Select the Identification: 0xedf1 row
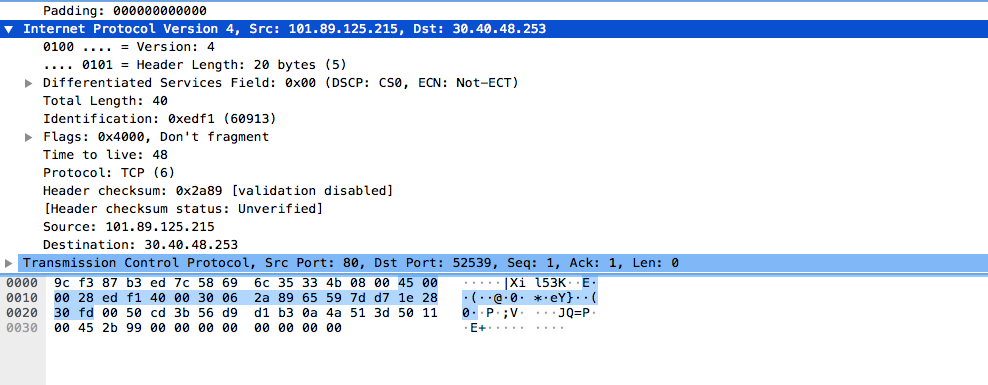The width and height of the screenshot is (988, 385). pyautogui.click(x=494, y=118)
